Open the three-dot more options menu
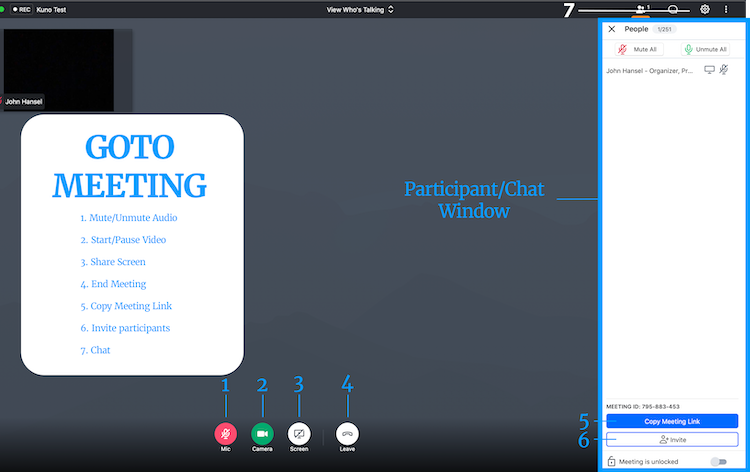 pos(727,9)
